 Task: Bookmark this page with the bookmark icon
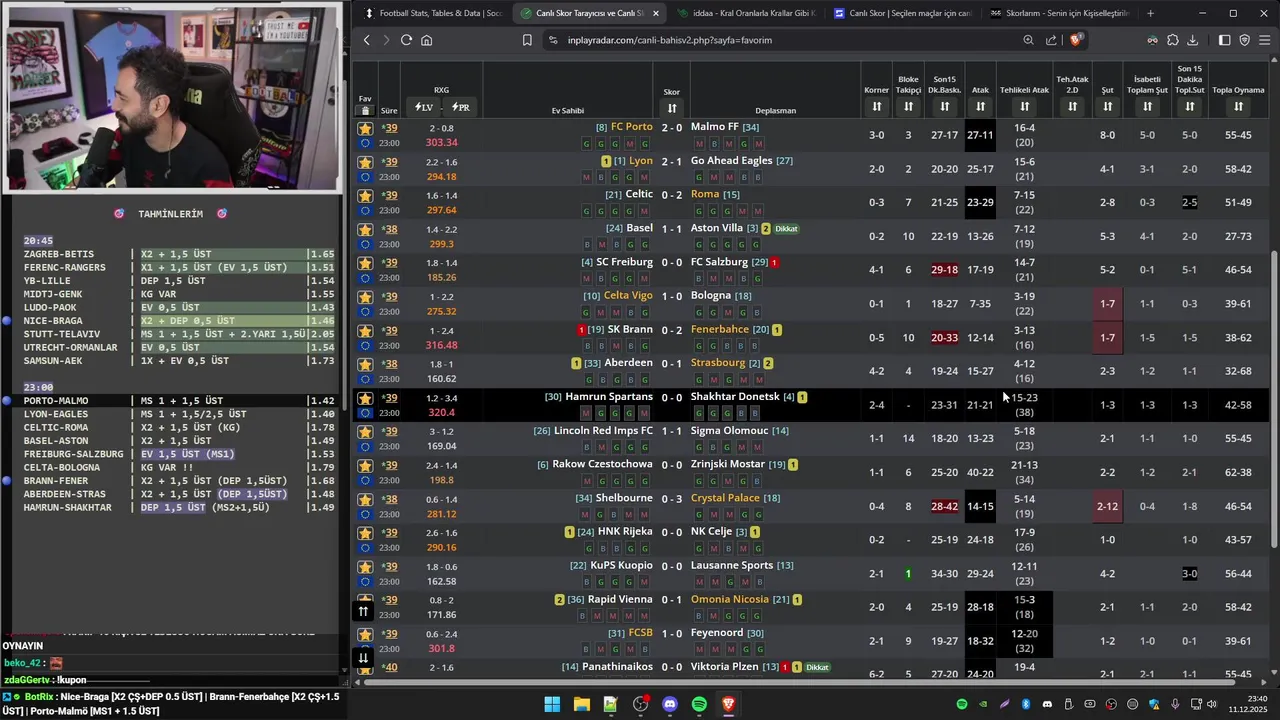tap(527, 40)
